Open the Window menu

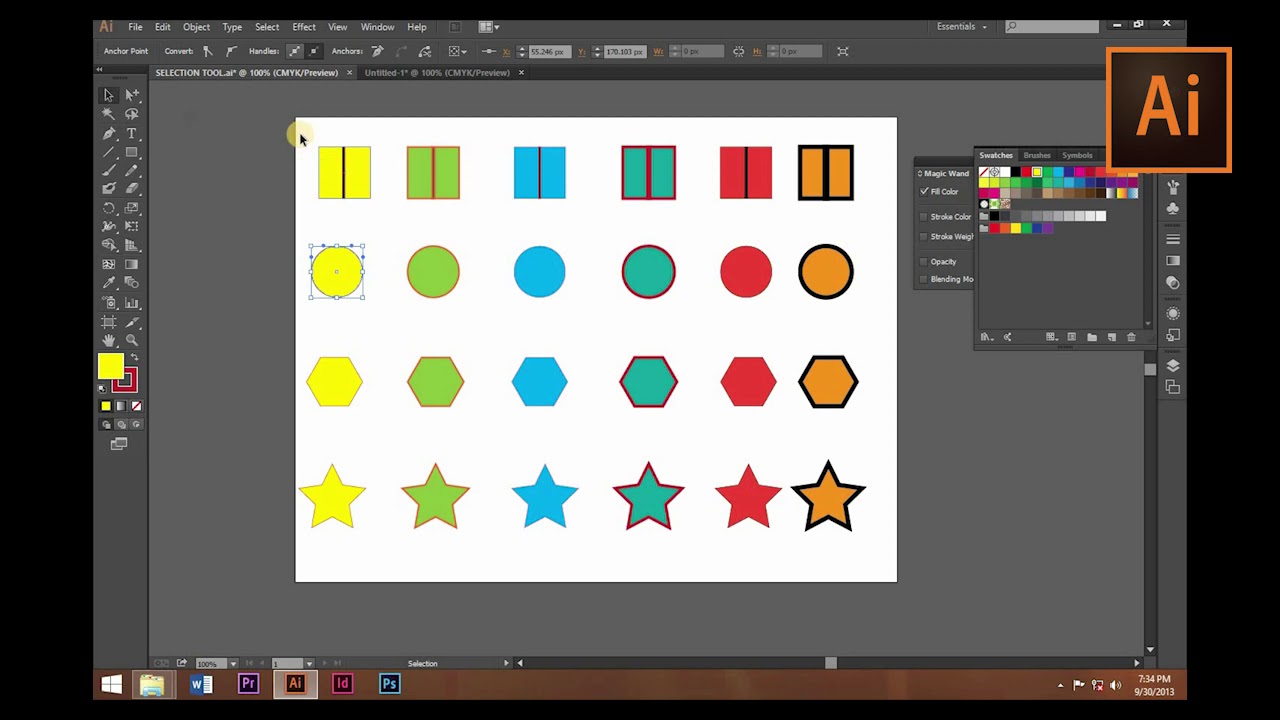tap(377, 27)
